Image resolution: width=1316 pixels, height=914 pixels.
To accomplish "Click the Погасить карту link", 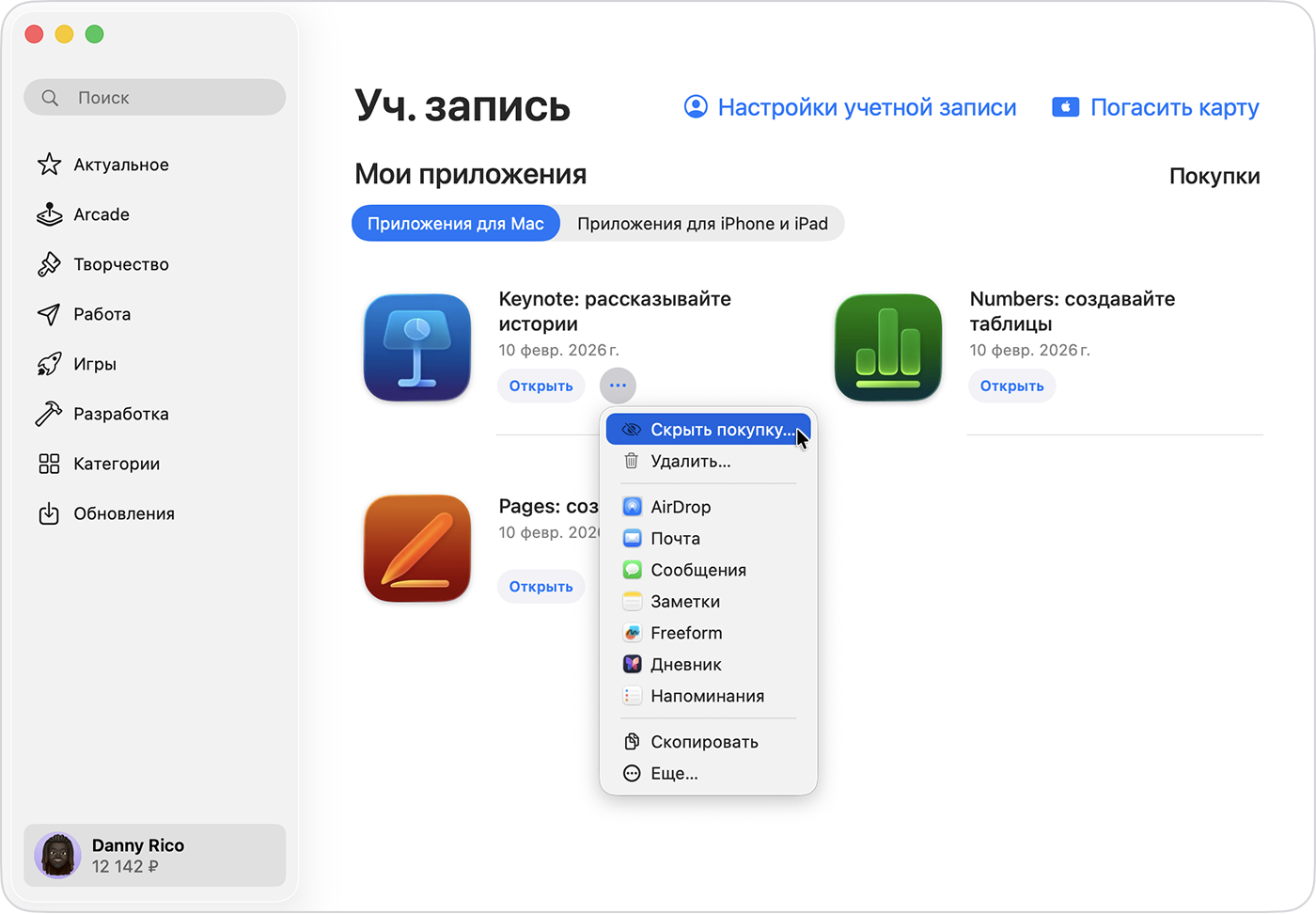I will click(1173, 107).
